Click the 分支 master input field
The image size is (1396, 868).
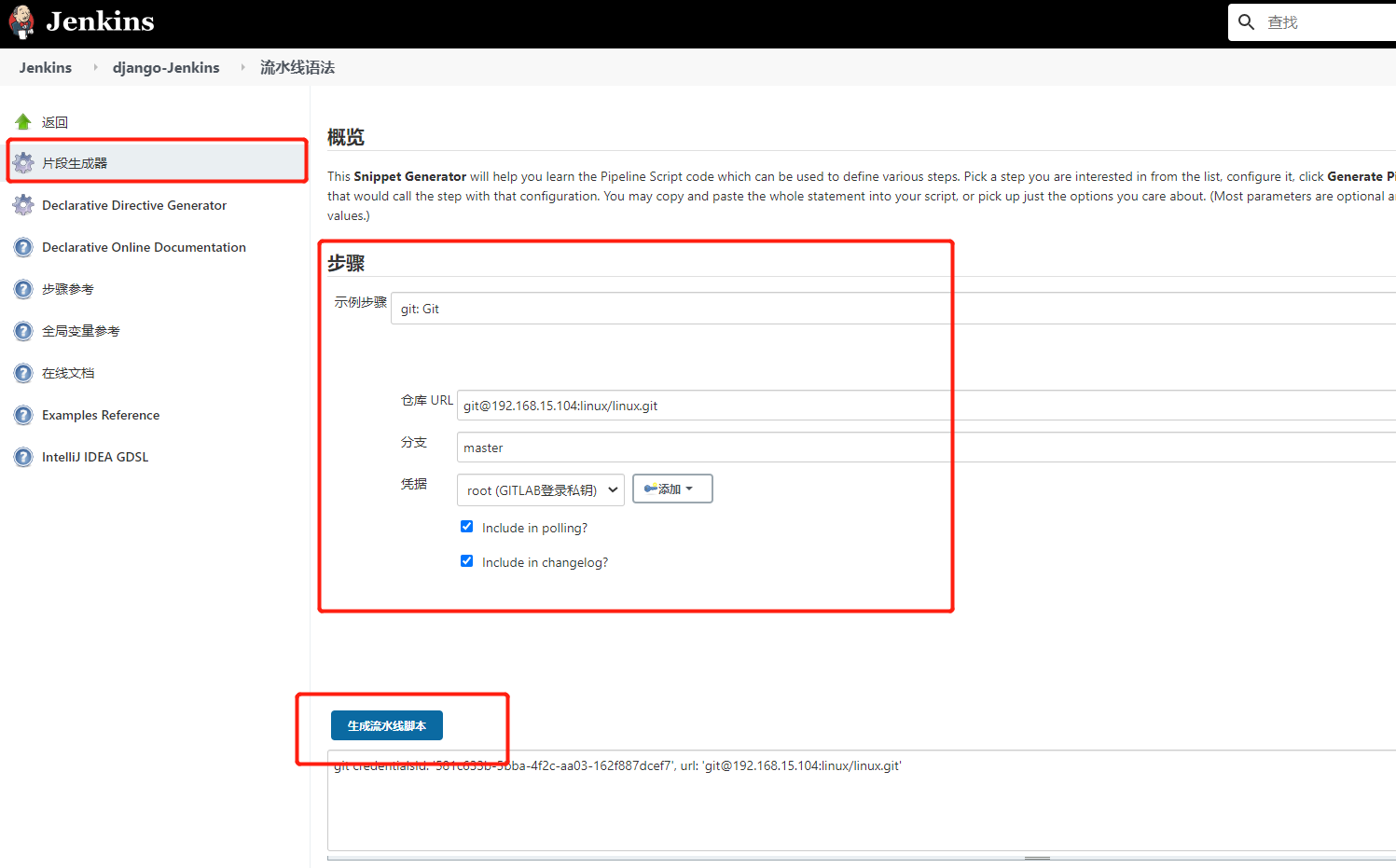pyautogui.click(x=926, y=448)
